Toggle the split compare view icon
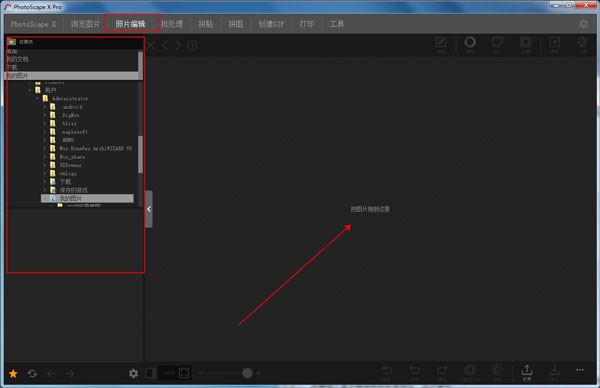The image size is (600, 388). [x=150, y=373]
